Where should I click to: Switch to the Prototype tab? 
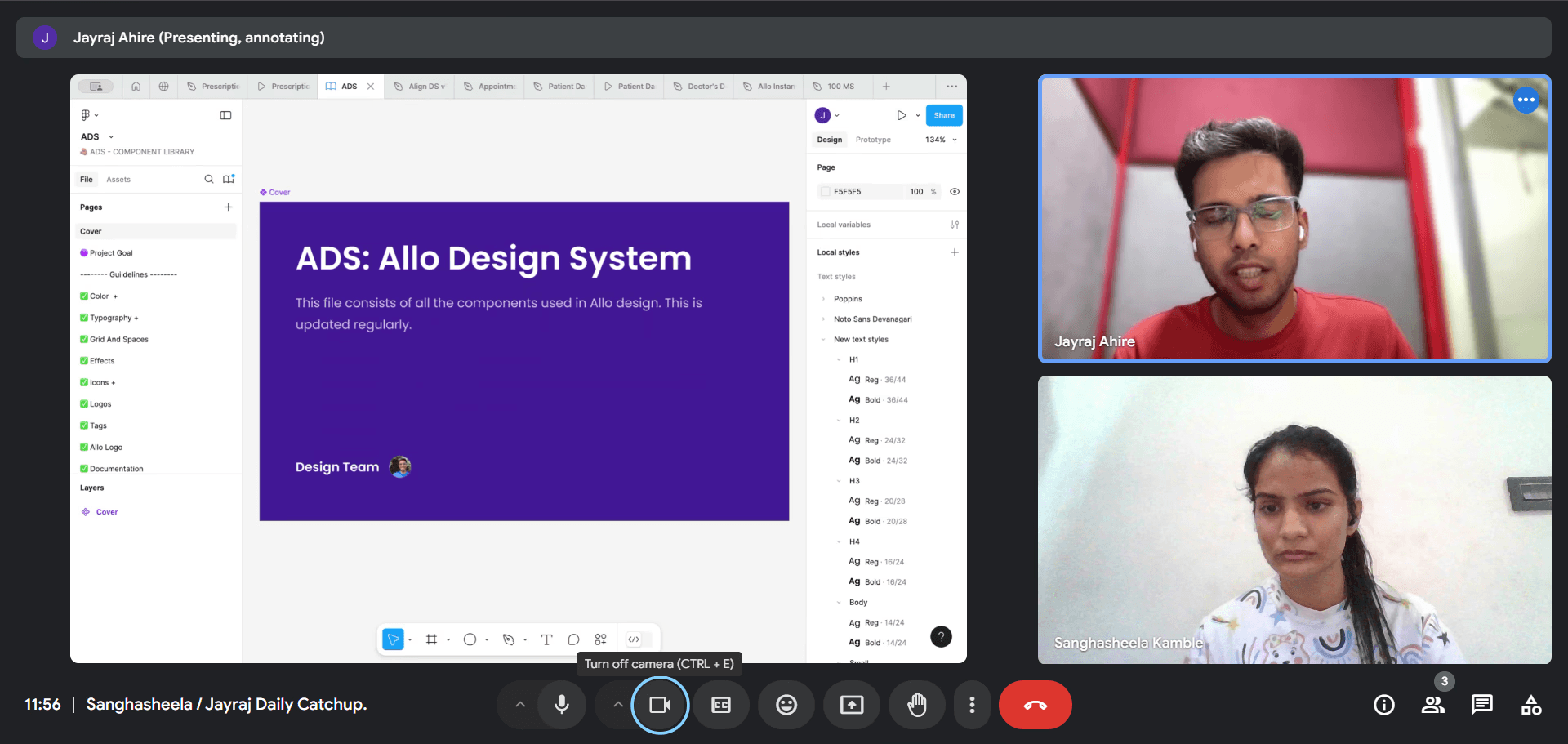click(x=873, y=140)
